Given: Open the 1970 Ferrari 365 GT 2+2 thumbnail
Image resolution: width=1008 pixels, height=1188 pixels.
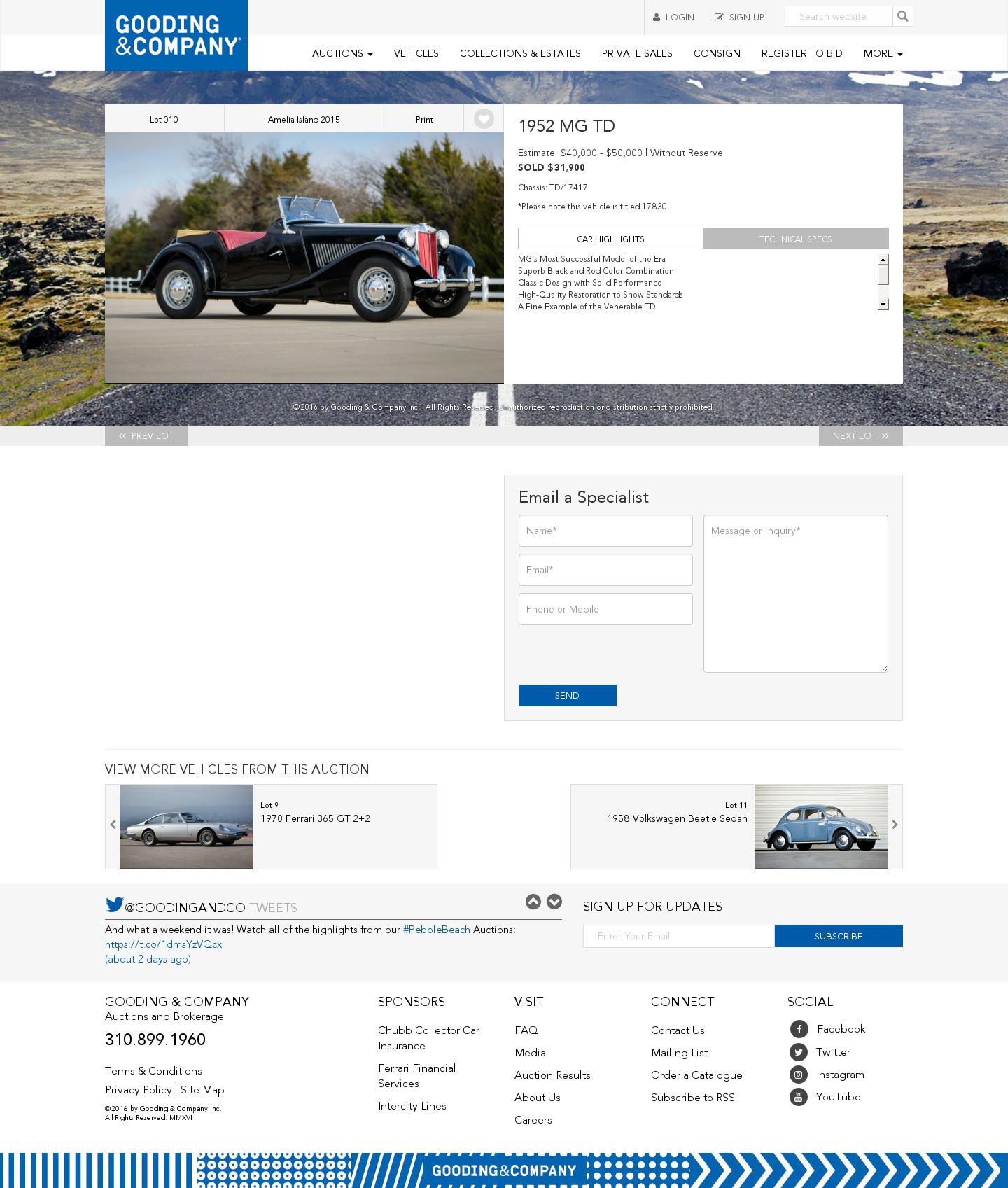Looking at the screenshot, I should 186,827.
